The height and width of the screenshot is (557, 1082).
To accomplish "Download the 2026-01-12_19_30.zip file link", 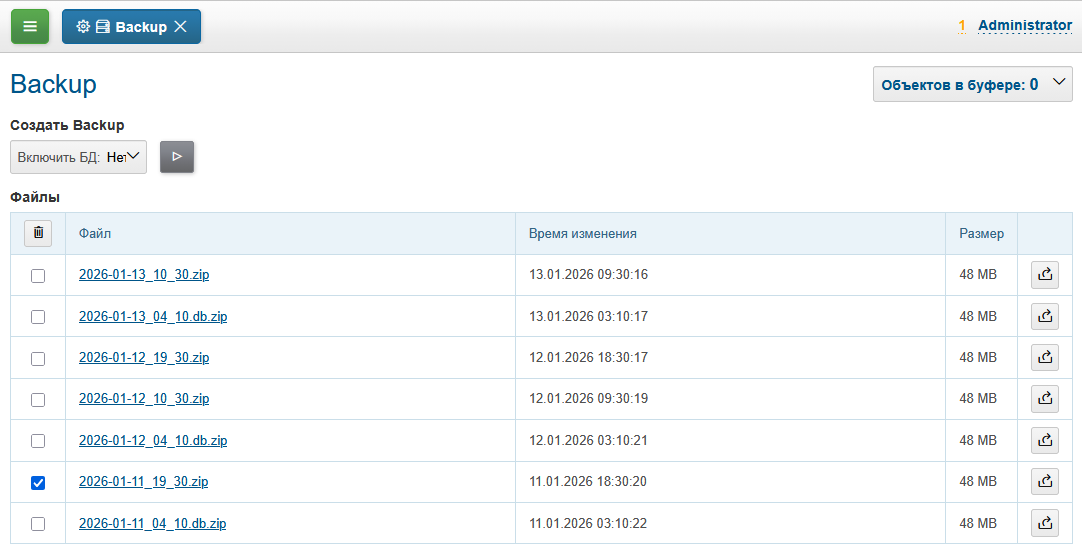I will (x=144, y=358).
